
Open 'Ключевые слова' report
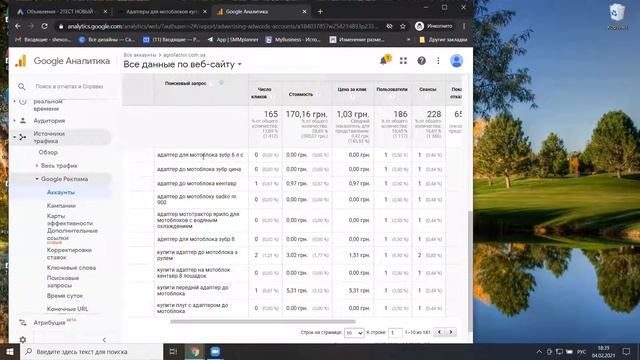71,268
